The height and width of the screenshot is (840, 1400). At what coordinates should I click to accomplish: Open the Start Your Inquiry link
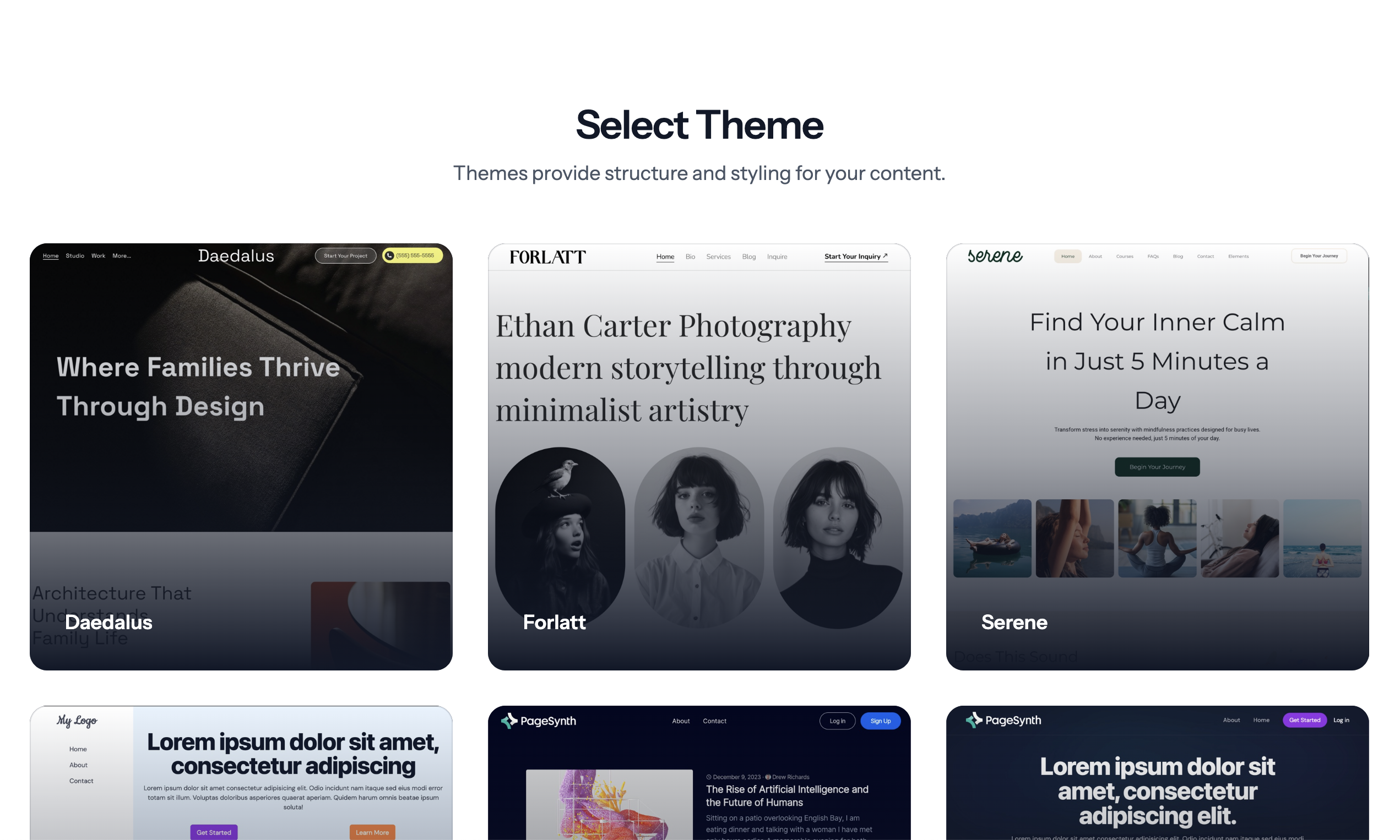[x=855, y=257]
